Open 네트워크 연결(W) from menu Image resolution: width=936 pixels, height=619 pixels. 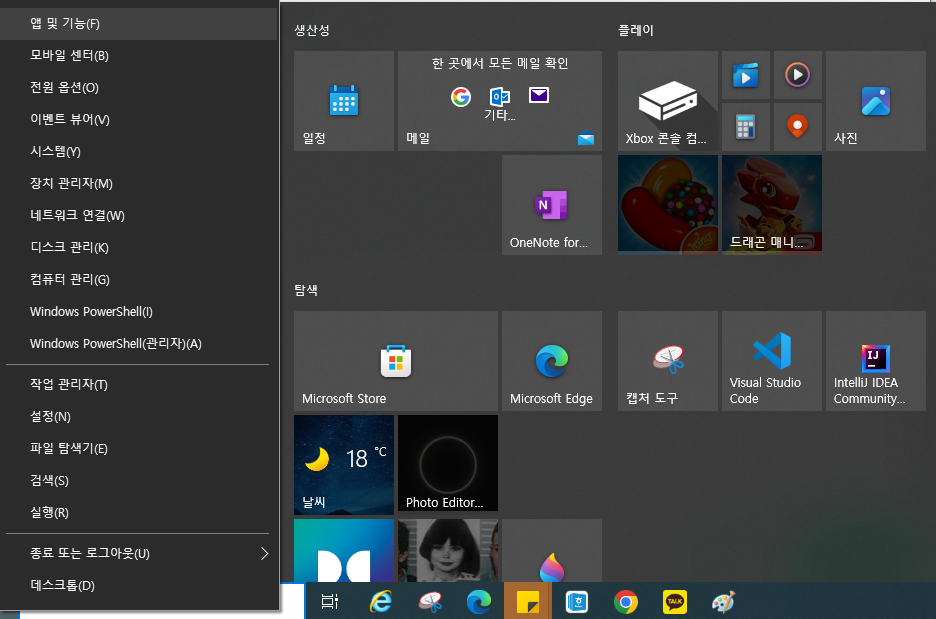pyautogui.click(x=138, y=215)
